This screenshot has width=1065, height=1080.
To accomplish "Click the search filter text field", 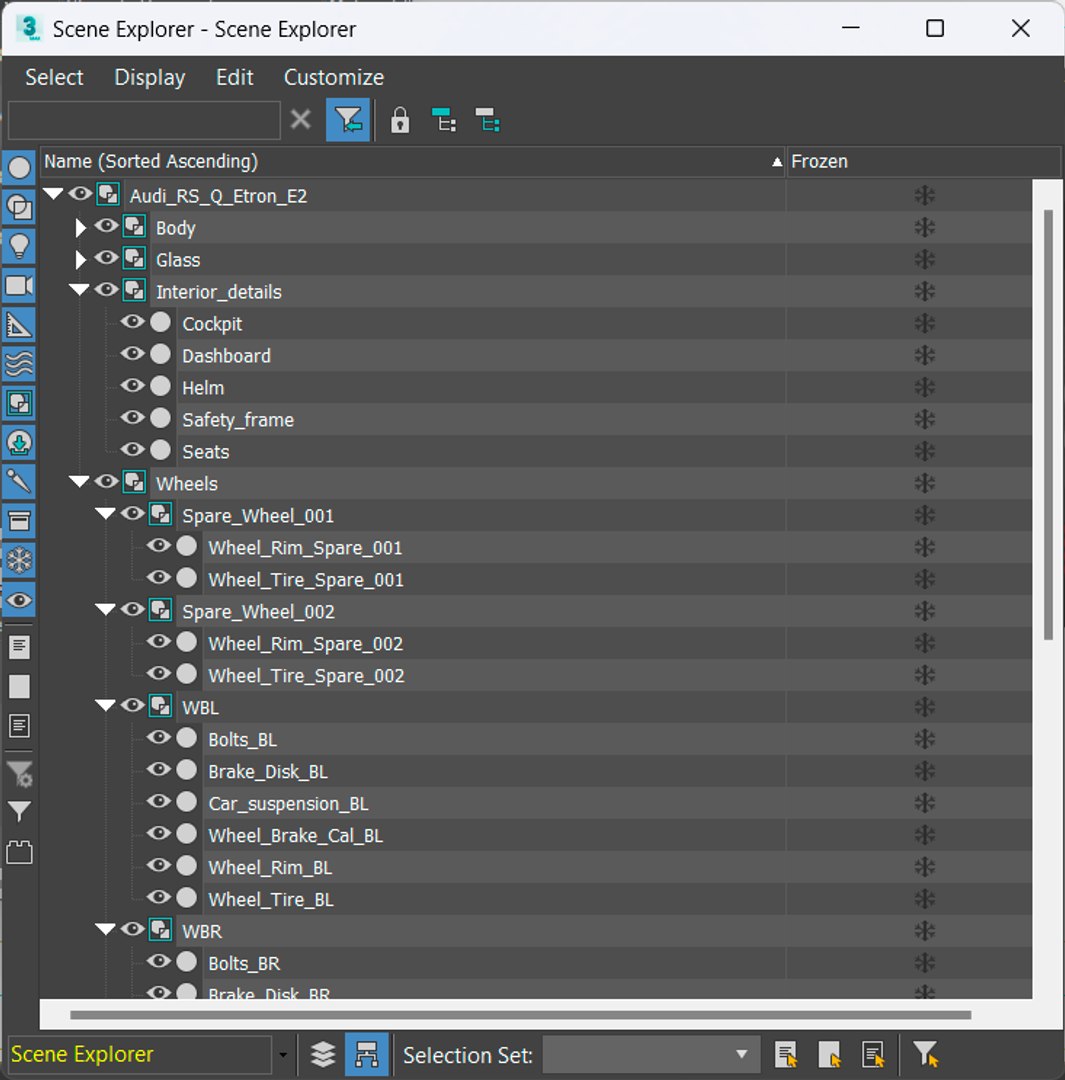I will [x=144, y=121].
